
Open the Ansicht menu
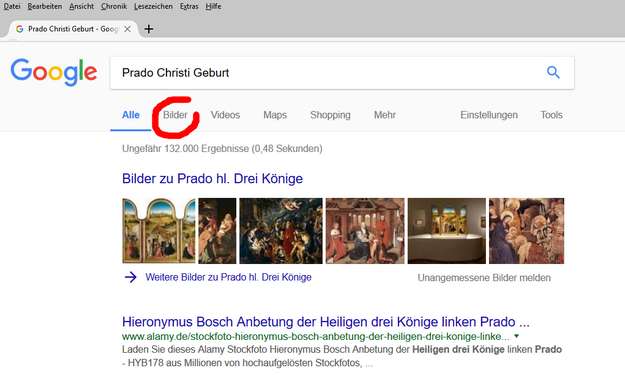coord(81,6)
